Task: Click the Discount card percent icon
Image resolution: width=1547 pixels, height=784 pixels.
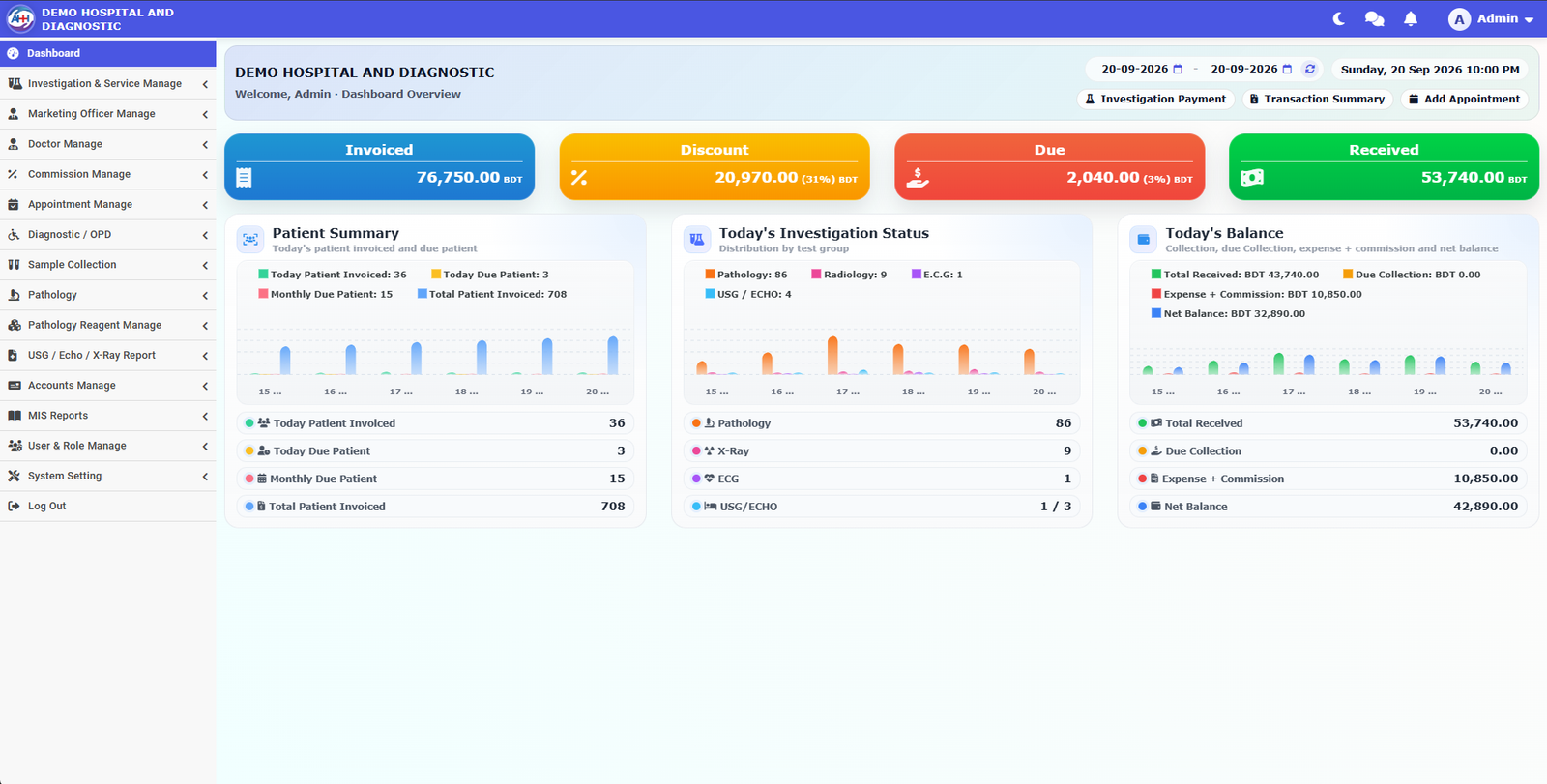Action: pos(579,178)
